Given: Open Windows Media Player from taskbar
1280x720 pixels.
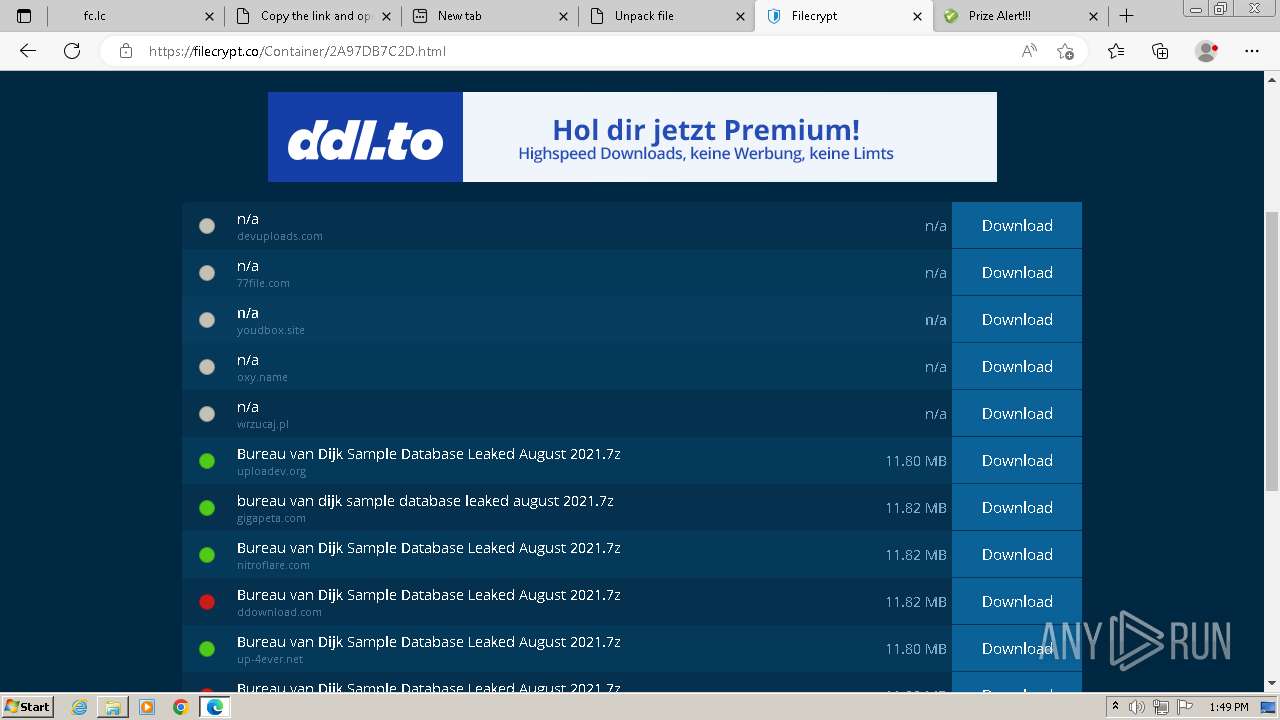Looking at the screenshot, I should 147,707.
